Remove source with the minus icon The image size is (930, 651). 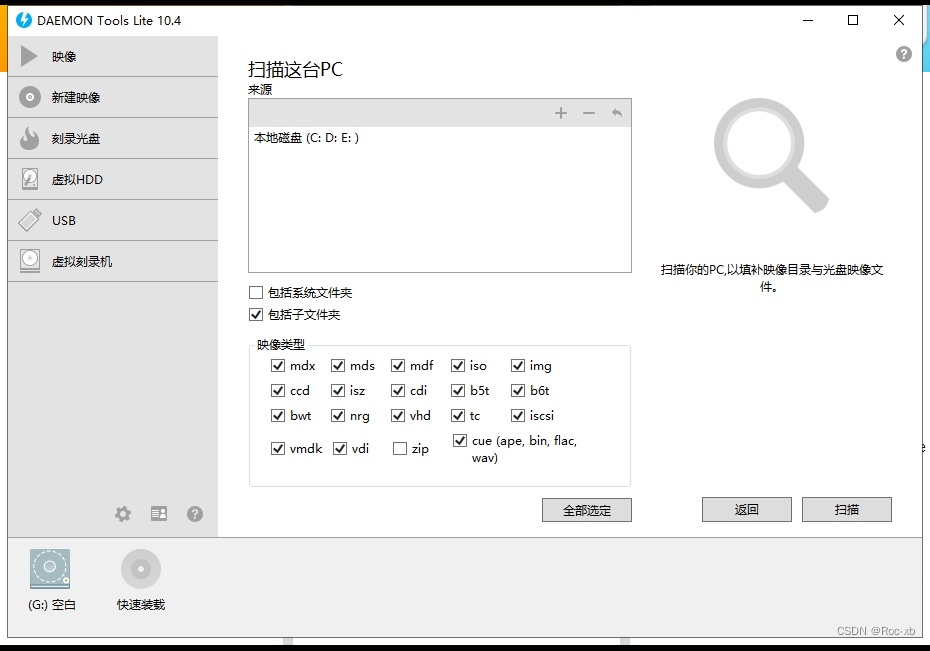point(588,113)
